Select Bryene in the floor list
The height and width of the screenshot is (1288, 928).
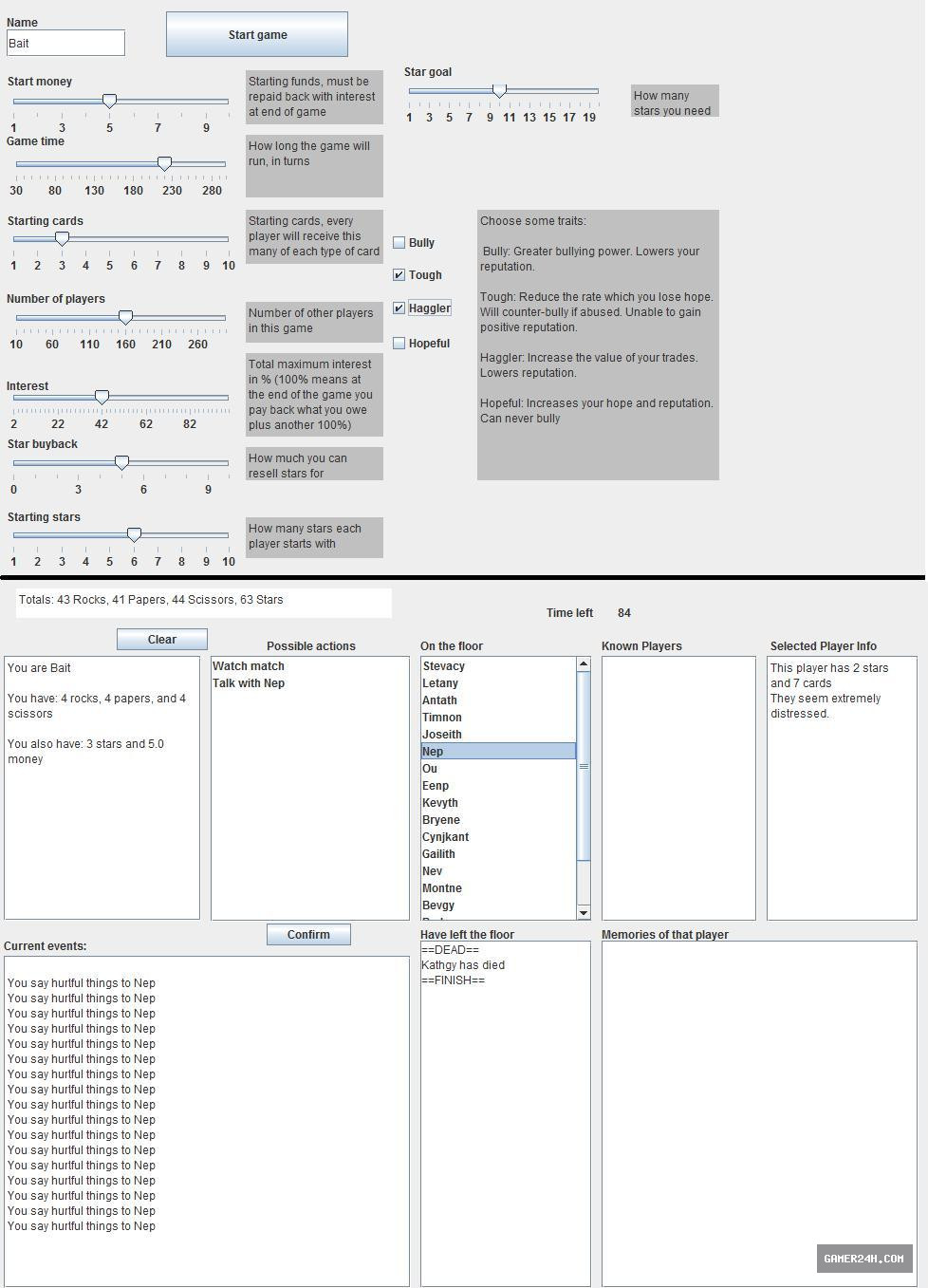pos(498,820)
